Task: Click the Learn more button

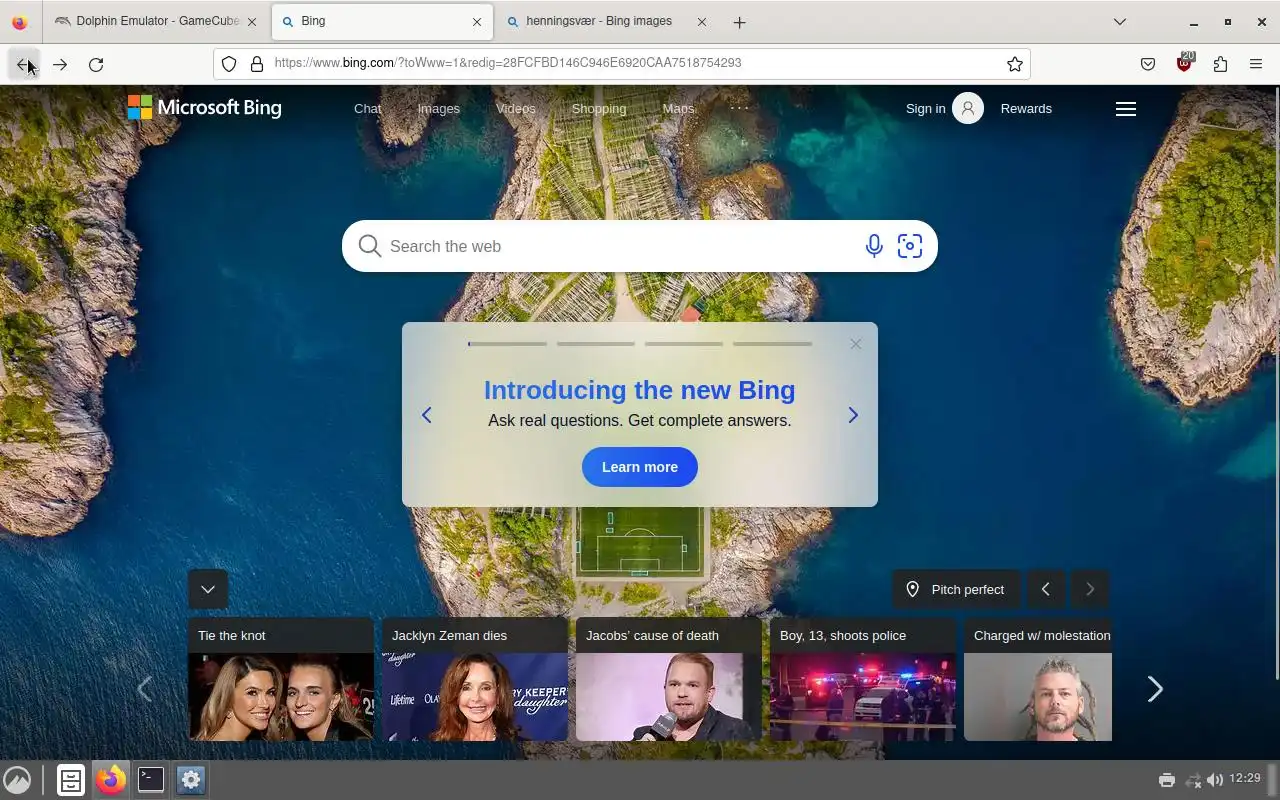Action: click(x=640, y=467)
